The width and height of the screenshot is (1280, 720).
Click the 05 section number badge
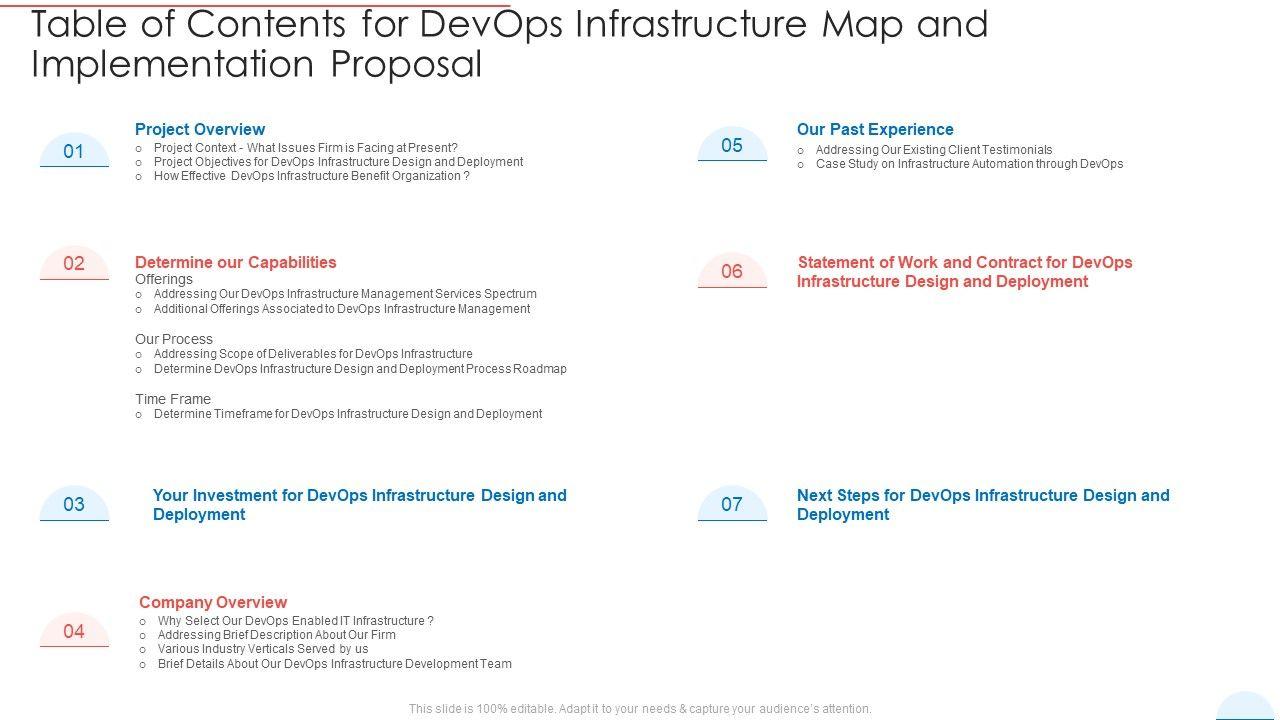click(732, 146)
